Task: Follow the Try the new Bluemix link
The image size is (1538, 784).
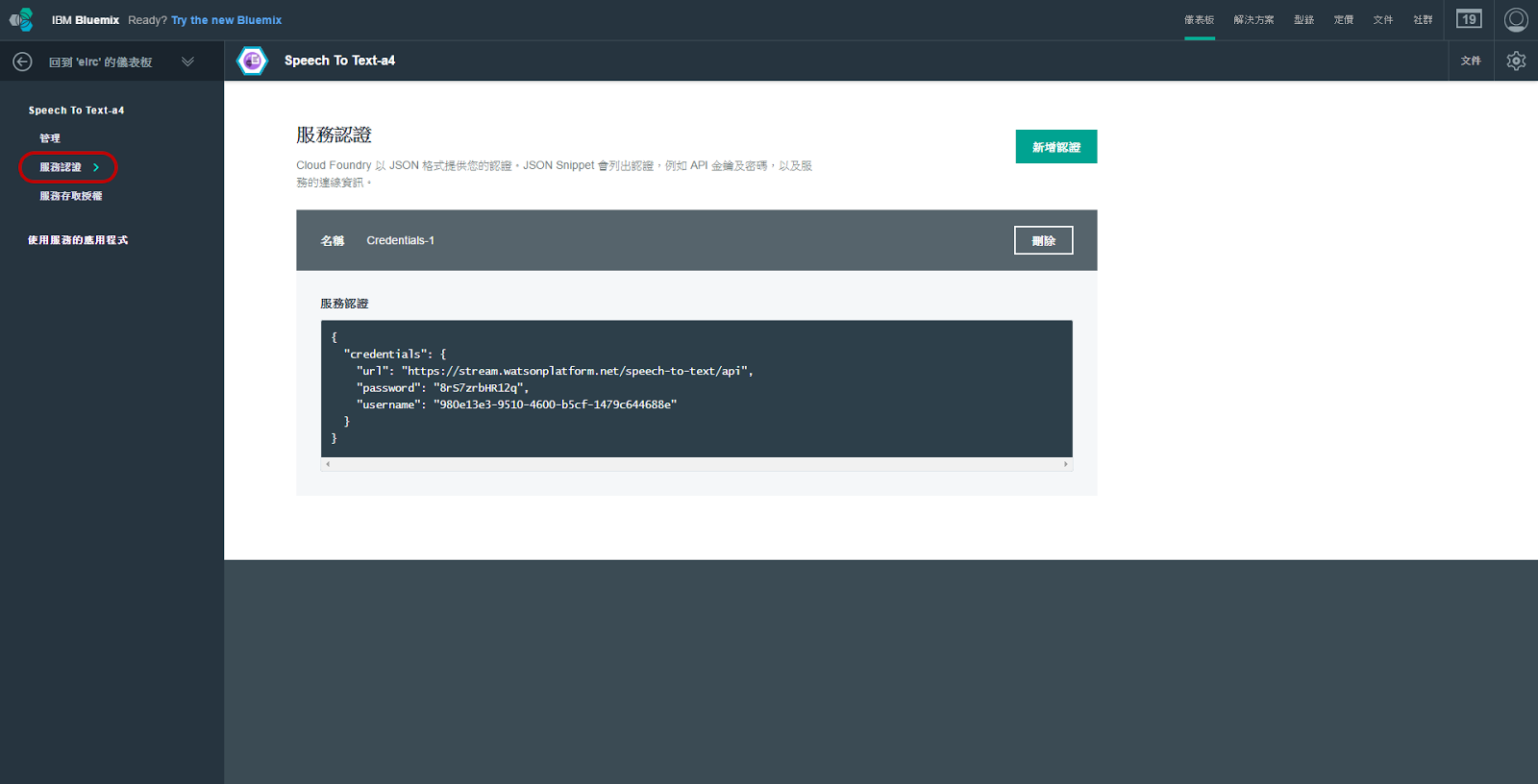Action: click(227, 20)
